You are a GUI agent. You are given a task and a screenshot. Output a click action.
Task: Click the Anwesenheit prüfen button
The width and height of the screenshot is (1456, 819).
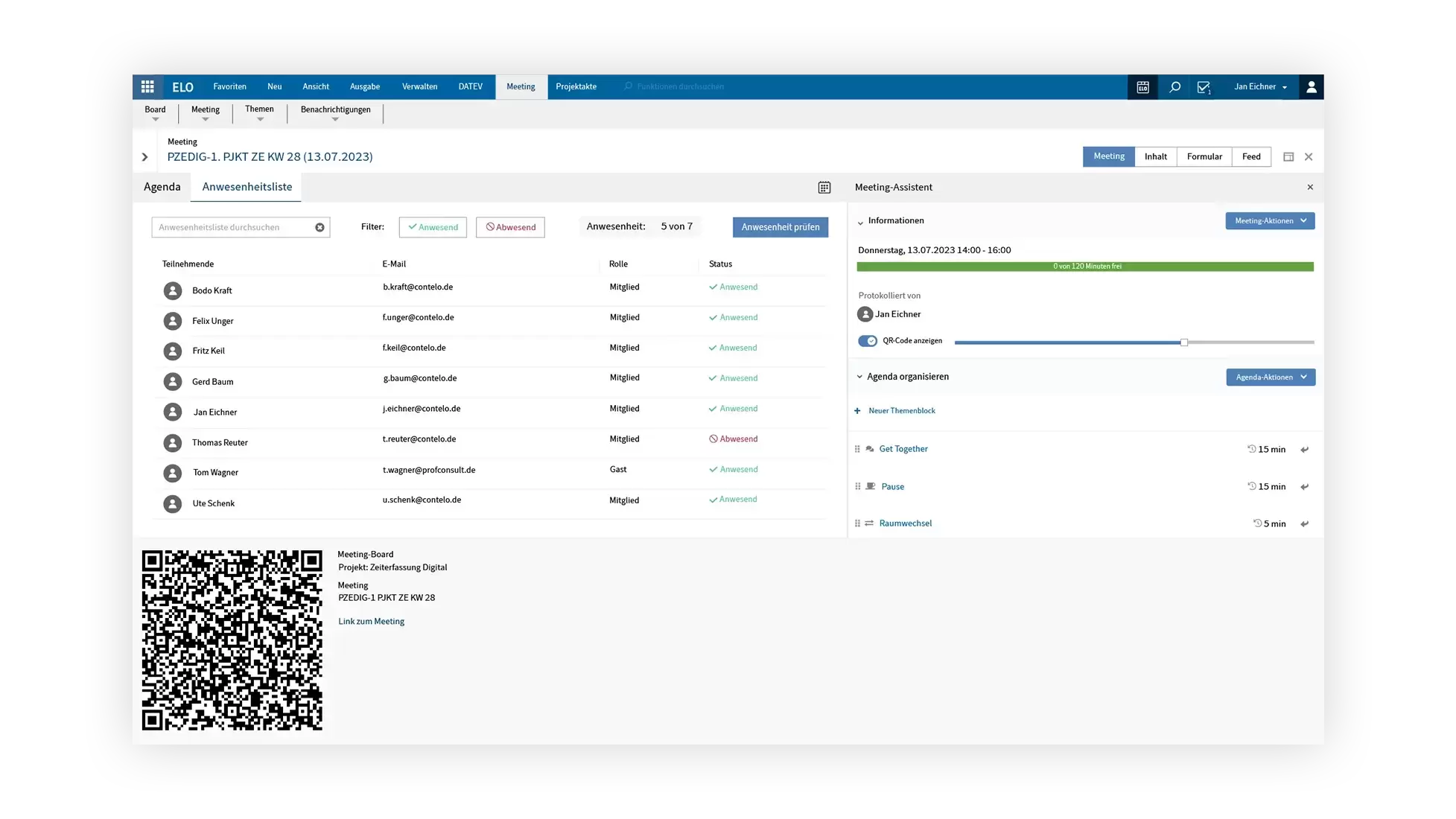pyautogui.click(x=780, y=228)
